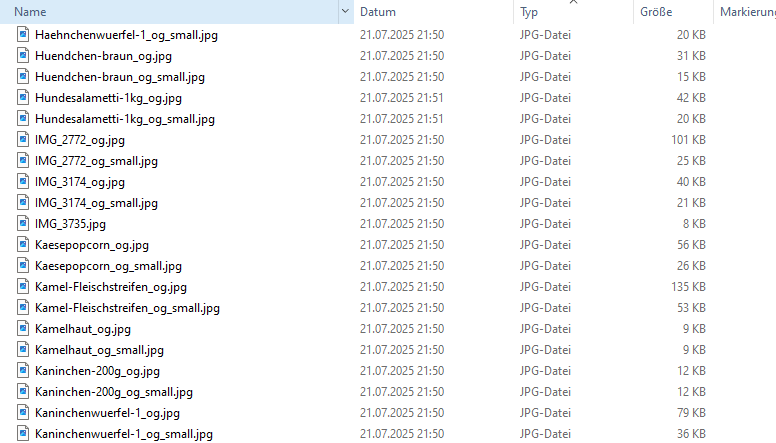Click the file icon next to IMG_3735.jpg
The image size is (776, 443).
pos(23,223)
